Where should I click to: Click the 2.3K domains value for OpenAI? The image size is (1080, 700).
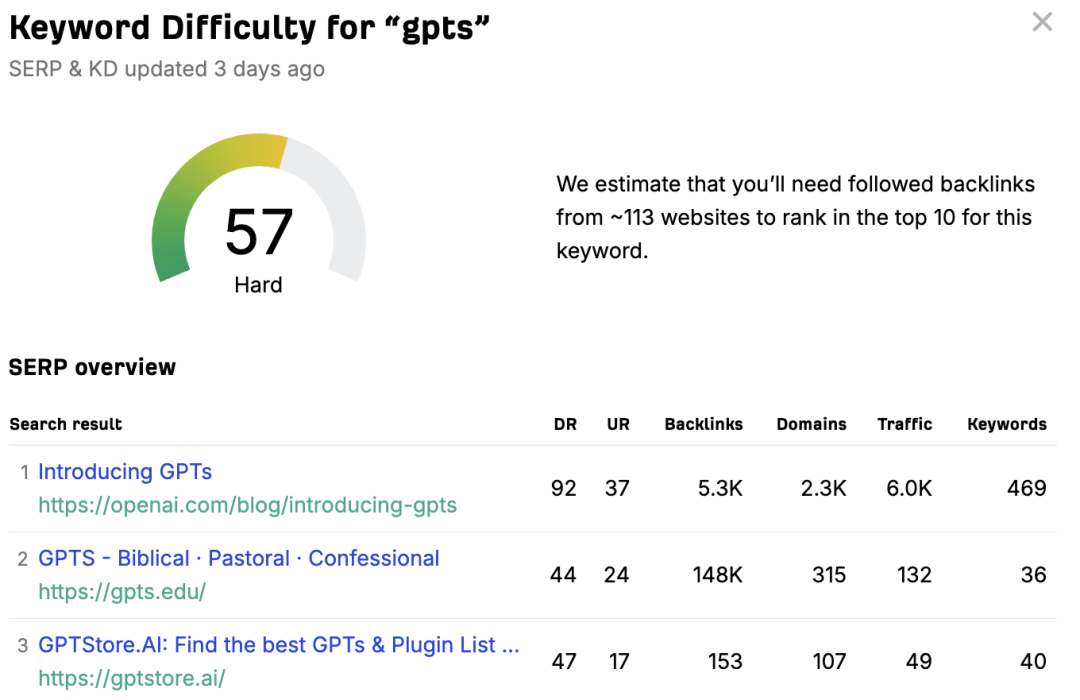[x=822, y=489]
